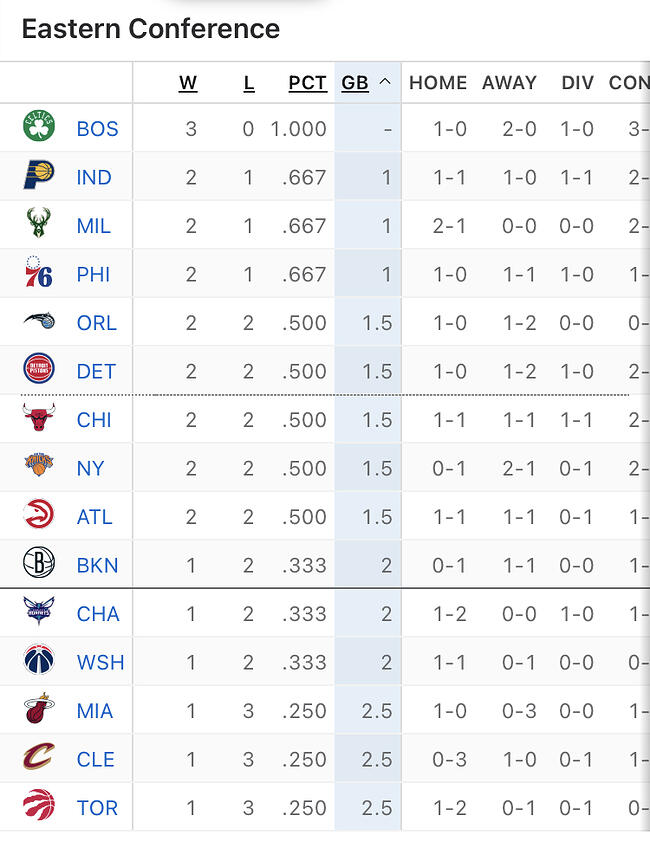Click the Milwaukee Bucks logo icon
Image resolution: width=650 pixels, height=848 pixels.
point(39,224)
